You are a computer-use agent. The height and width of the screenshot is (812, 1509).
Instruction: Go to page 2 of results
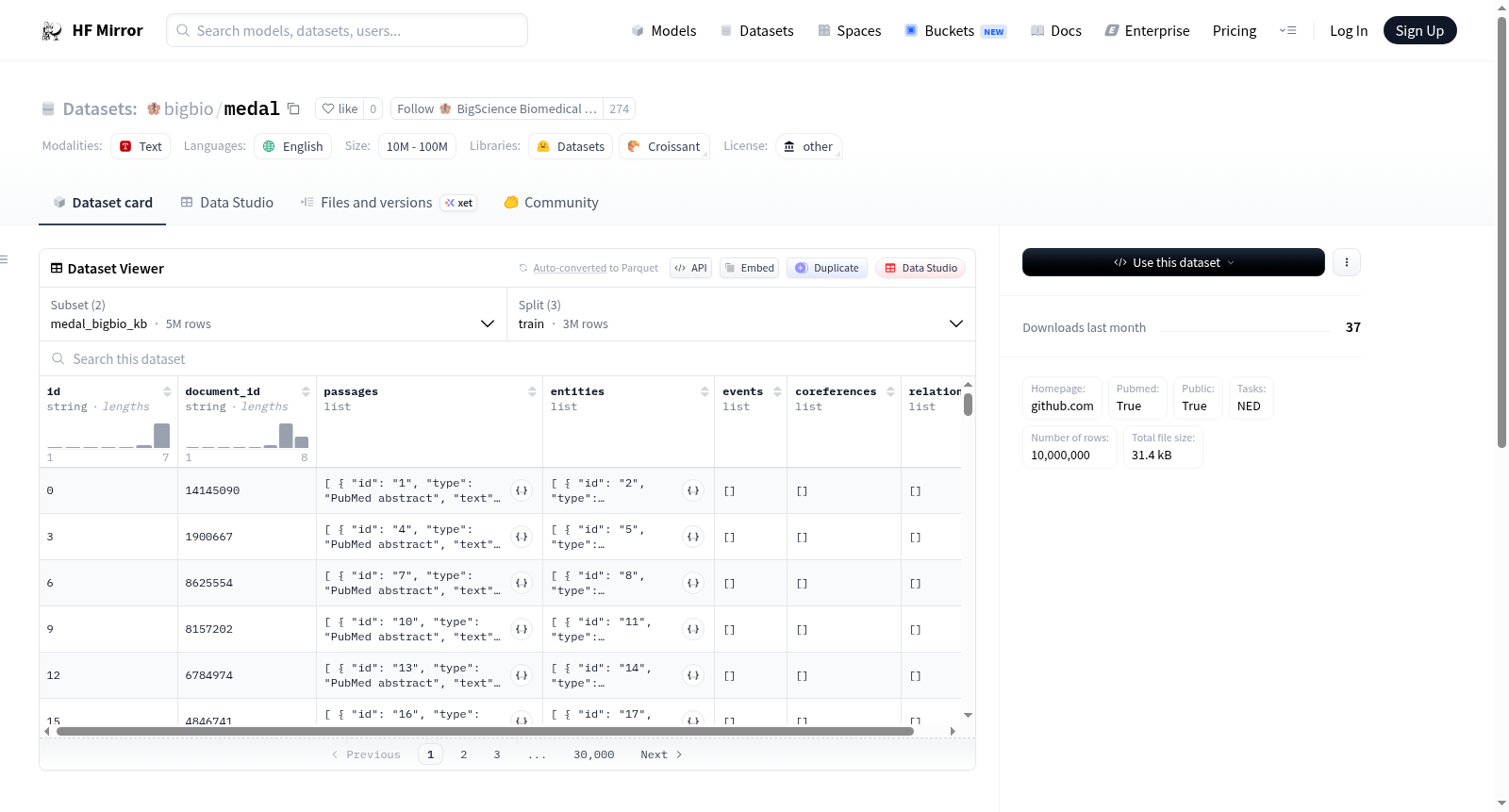(x=463, y=754)
